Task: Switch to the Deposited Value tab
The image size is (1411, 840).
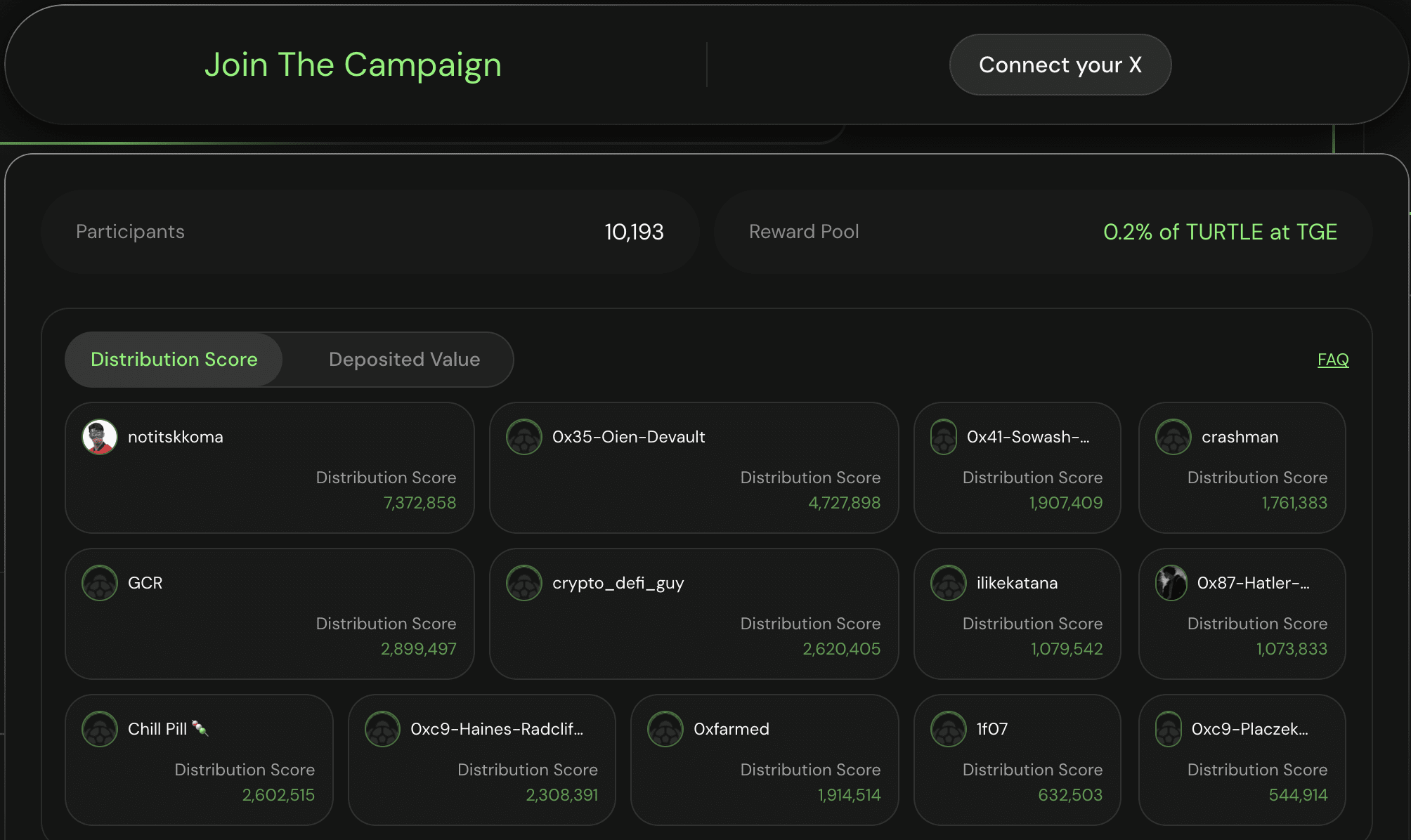Action: (x=404, y=360)
